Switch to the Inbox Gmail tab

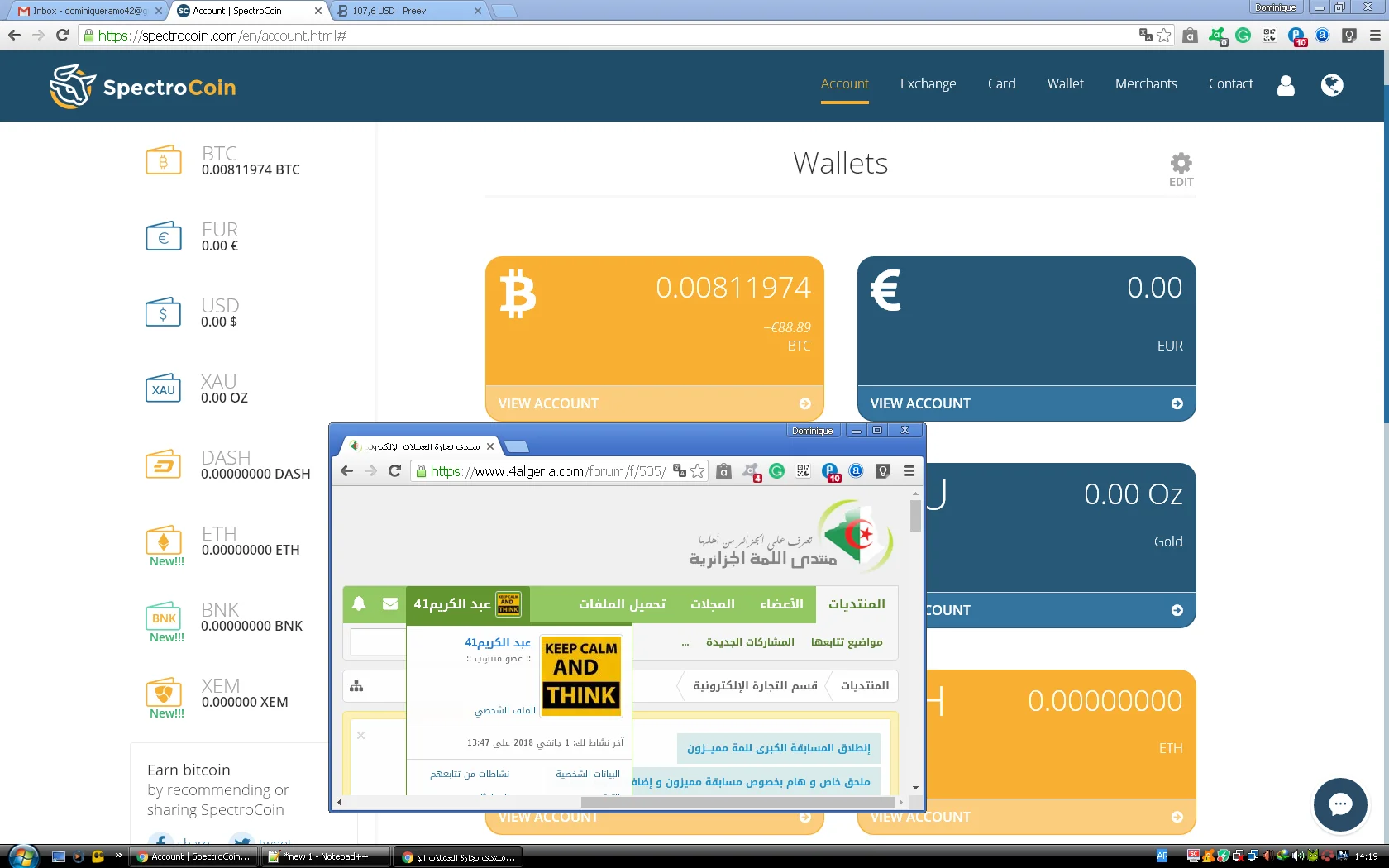(83, 11)
